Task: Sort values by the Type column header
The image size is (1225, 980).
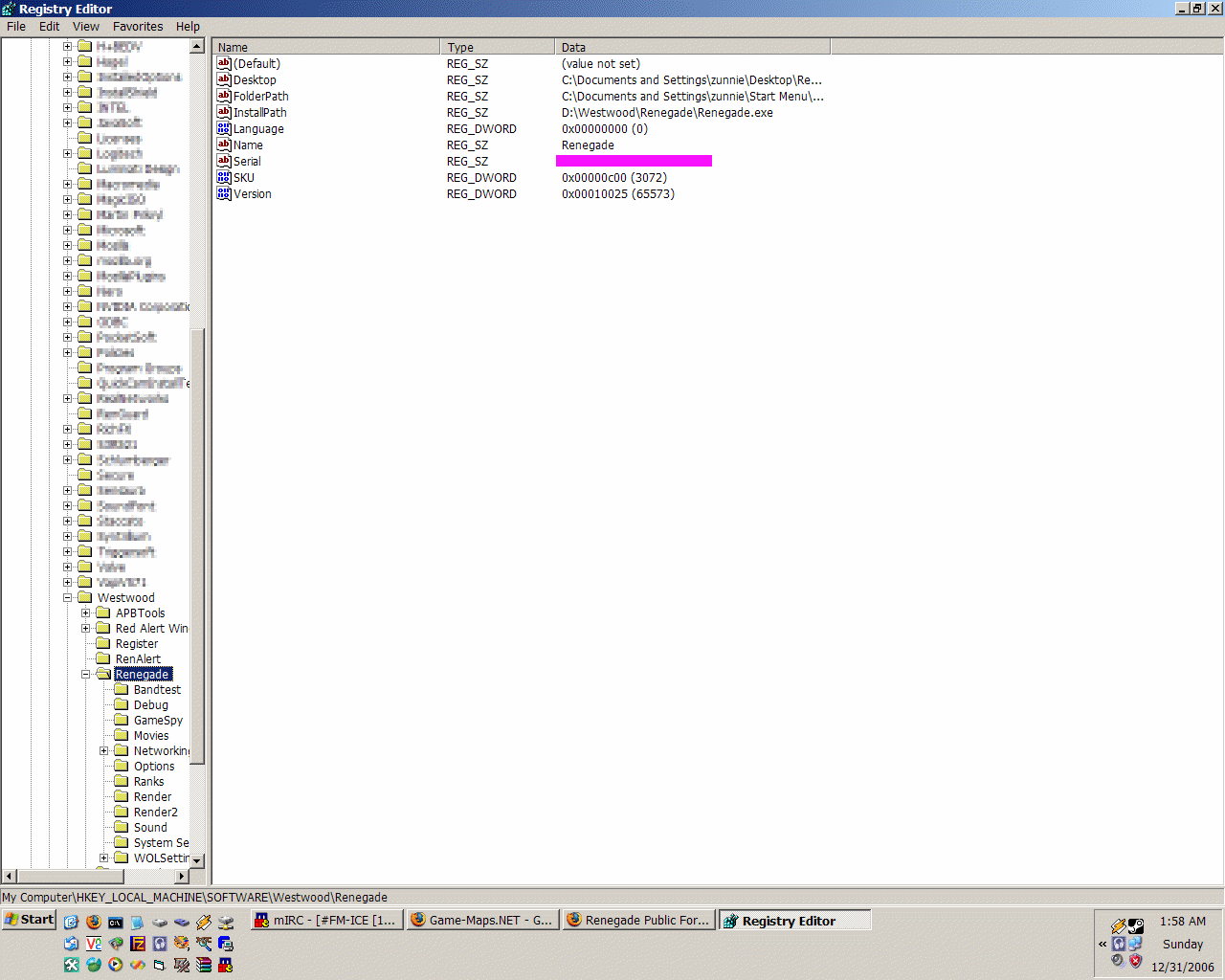Action: pos(497,47)
